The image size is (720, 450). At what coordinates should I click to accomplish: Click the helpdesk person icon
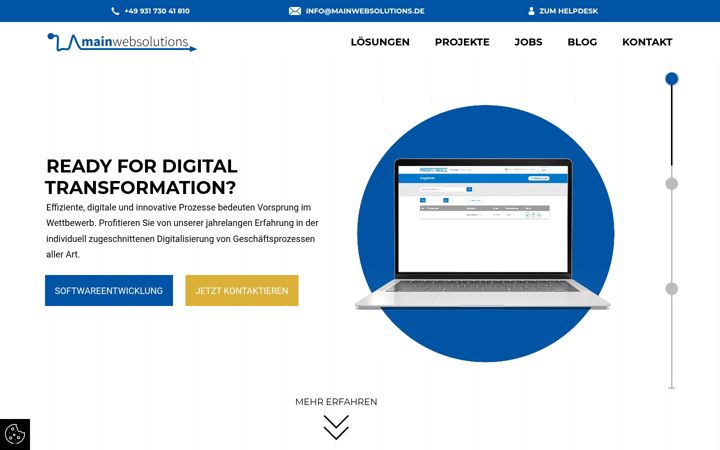point(531,11)
